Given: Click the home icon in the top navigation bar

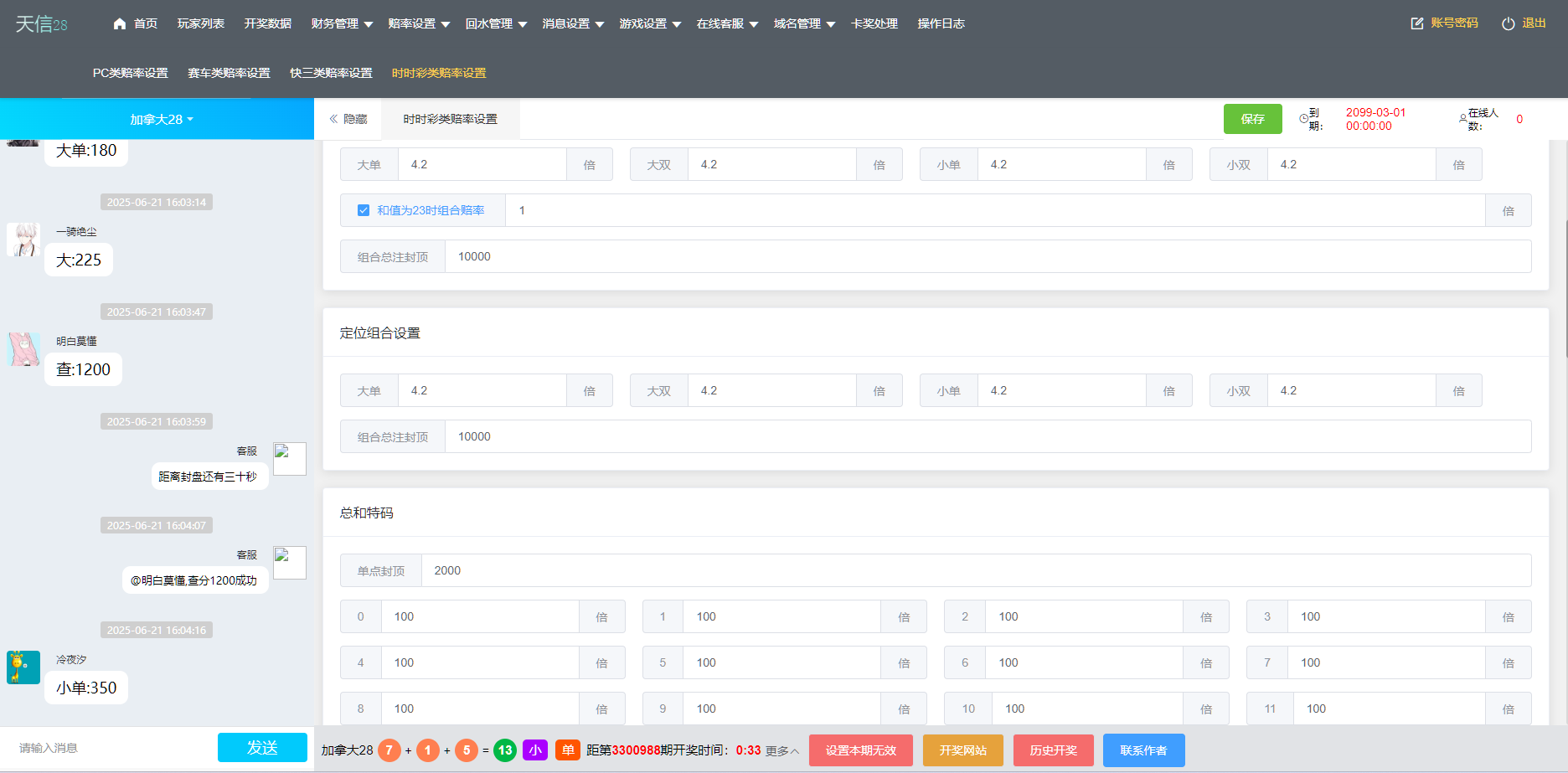Looking at the screenshot, I should click(120, 23).
